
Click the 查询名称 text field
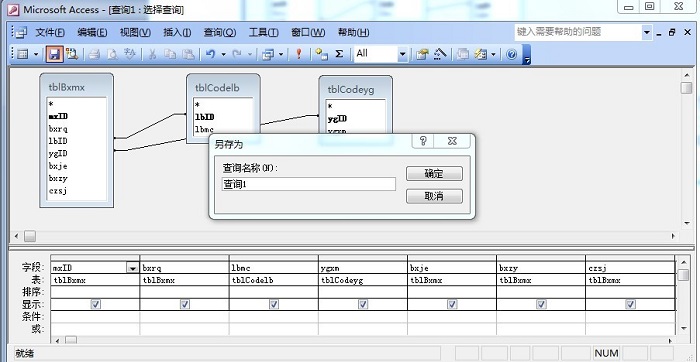[x=308, y=184]
